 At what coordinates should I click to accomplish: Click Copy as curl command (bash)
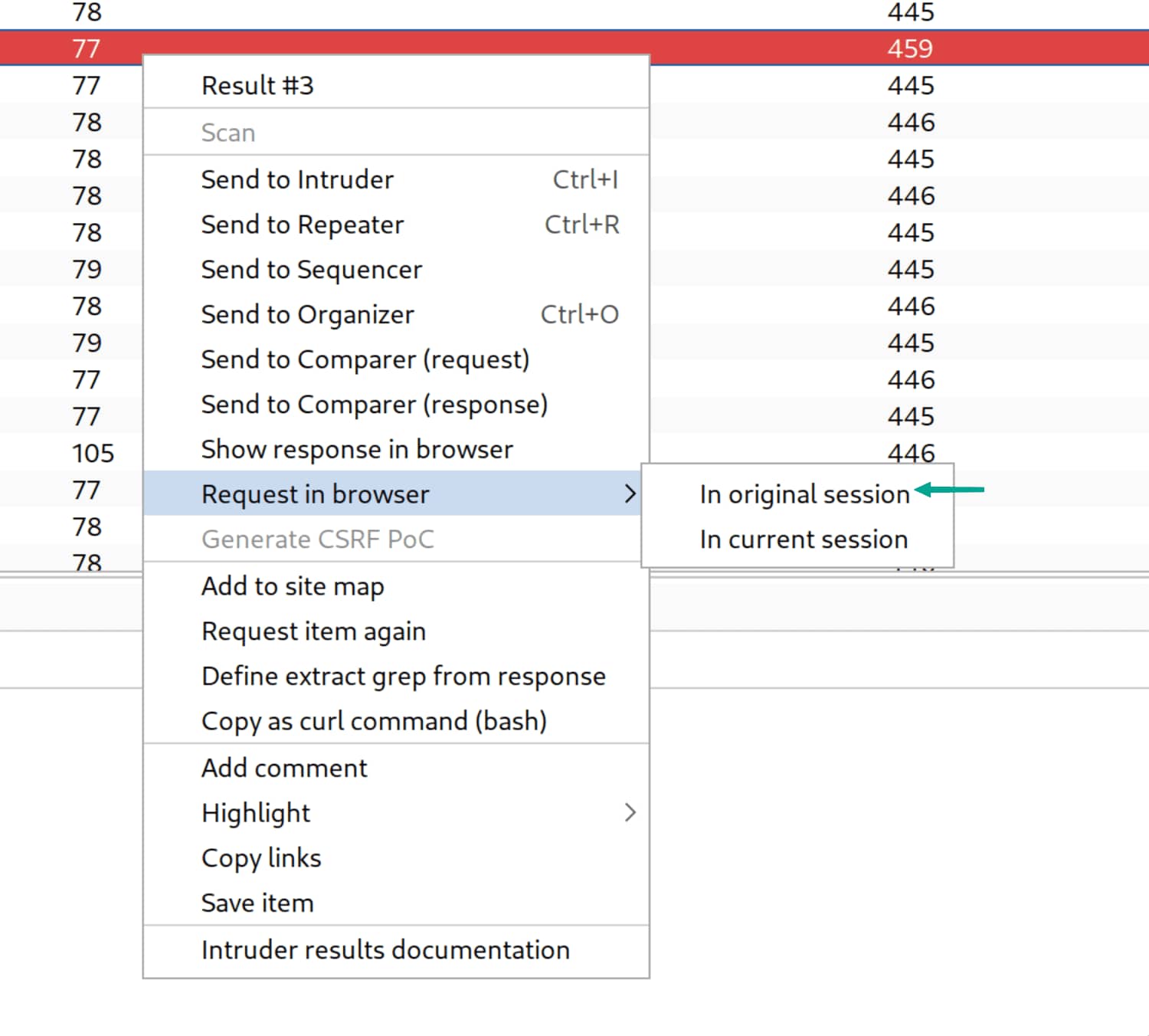(374, 721)
